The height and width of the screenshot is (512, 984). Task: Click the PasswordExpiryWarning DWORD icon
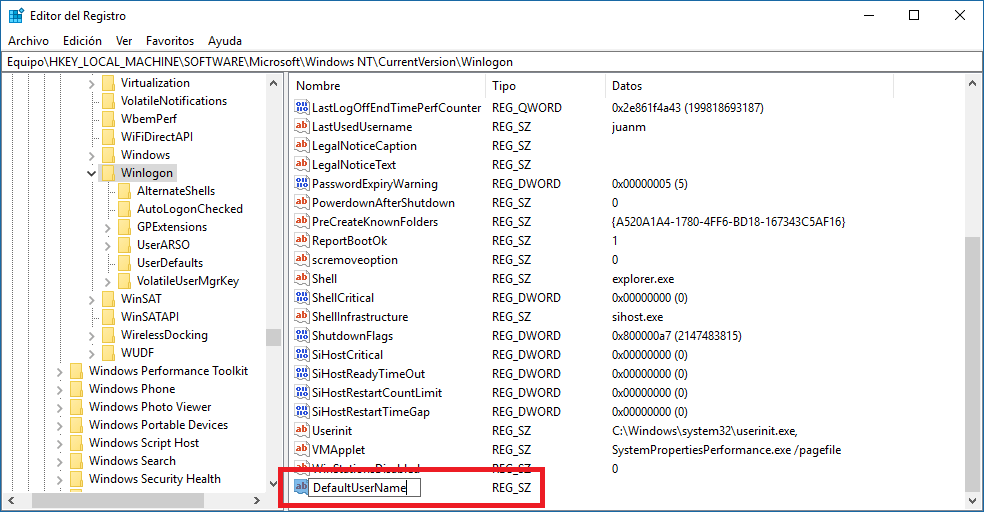(x=302, y=183)
